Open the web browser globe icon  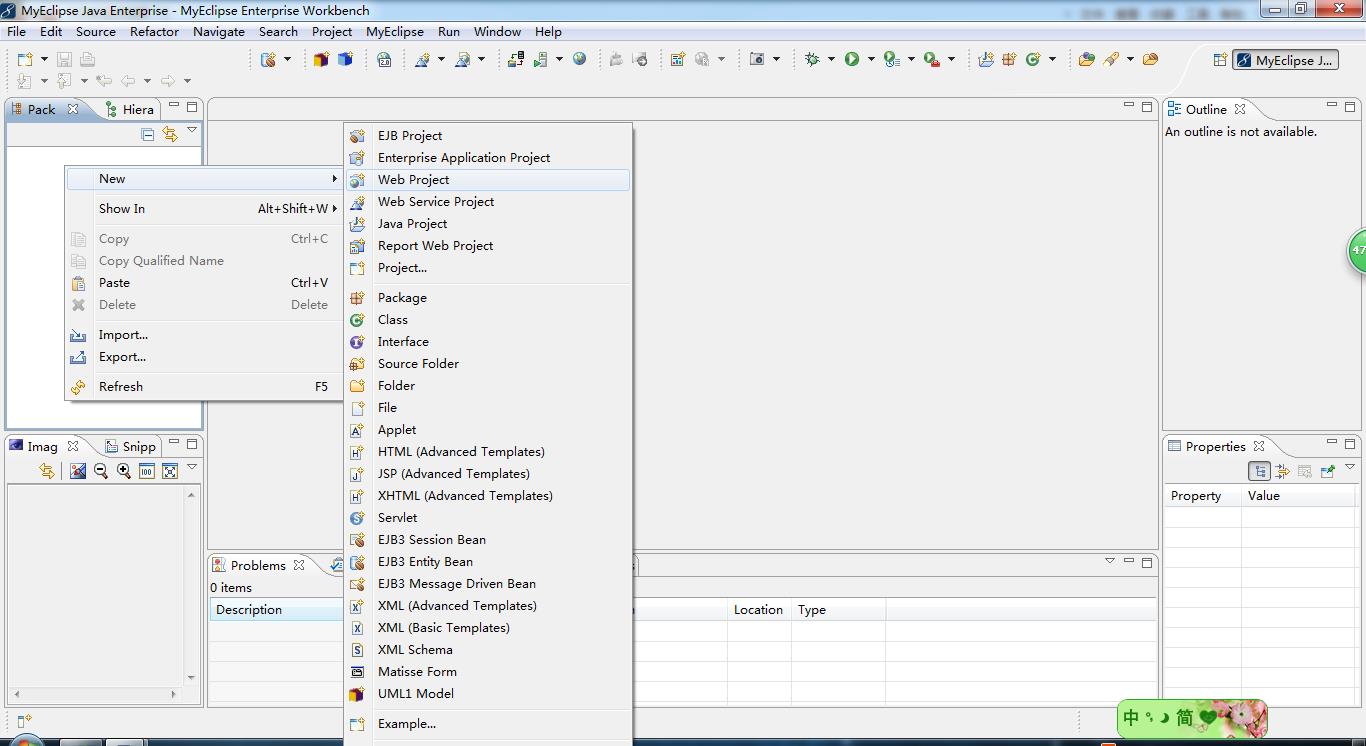[x=579, y=60]
